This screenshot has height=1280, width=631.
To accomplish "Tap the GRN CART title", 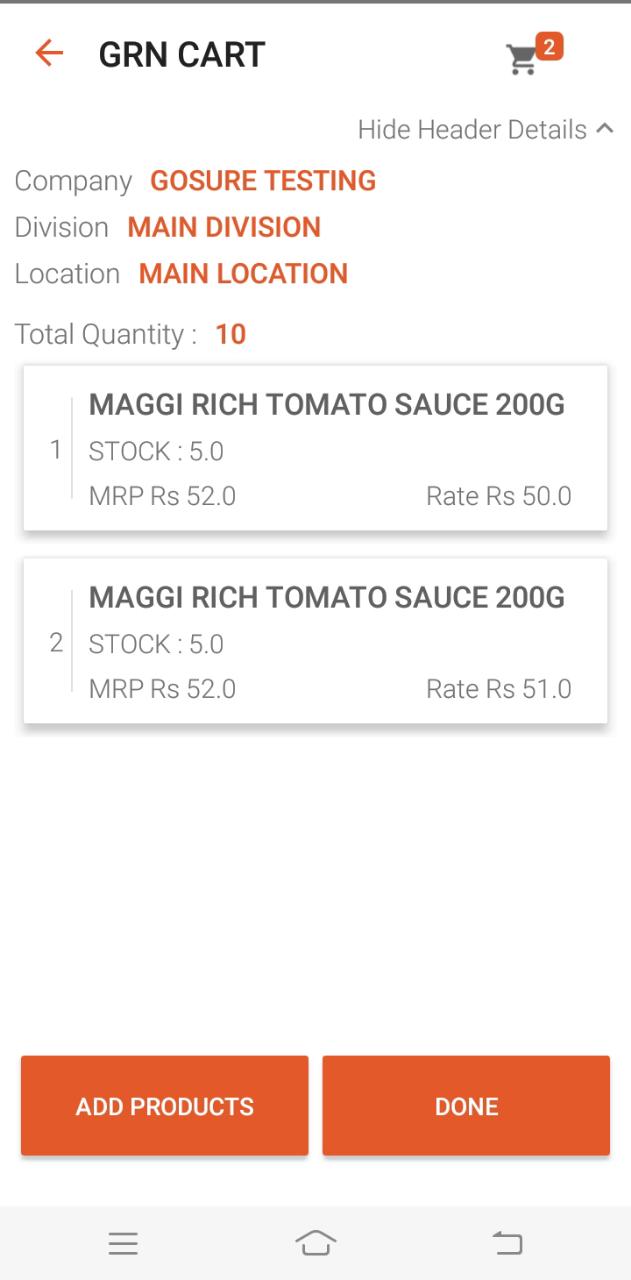I will (181, 55).
